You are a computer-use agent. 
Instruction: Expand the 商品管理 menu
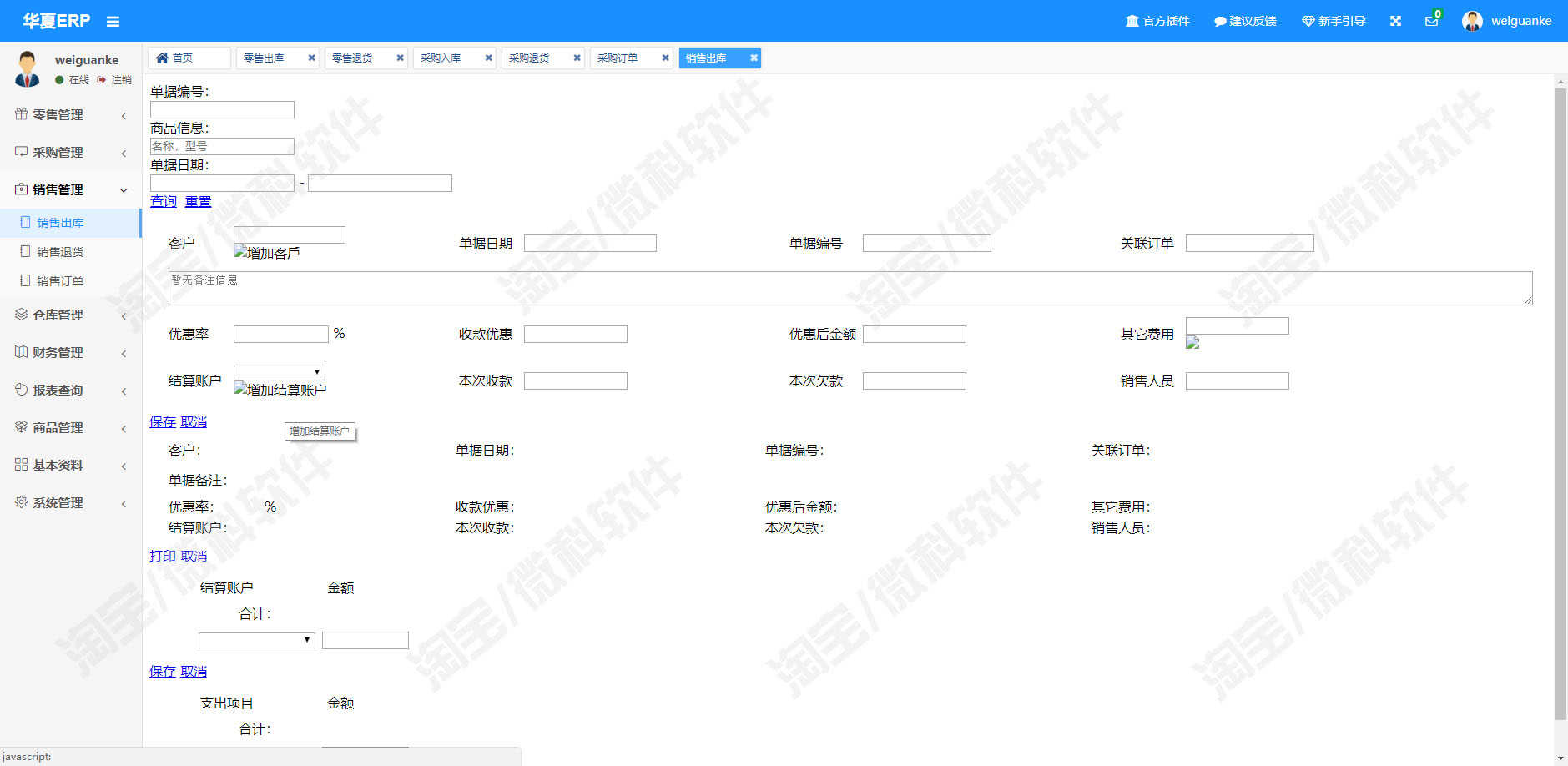tap(71, 428)
